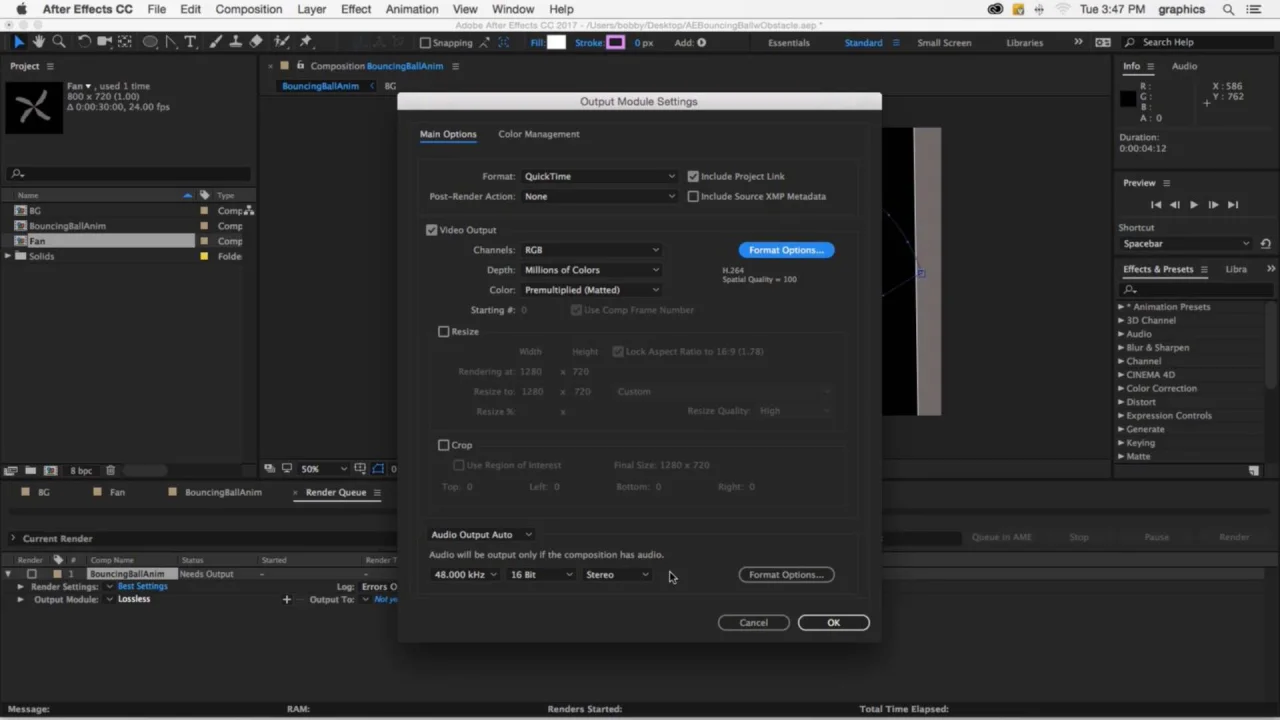1280x720 pixels.
Task: Click the Interpret Footage icon in Project panel
Action: coord(11,470)
